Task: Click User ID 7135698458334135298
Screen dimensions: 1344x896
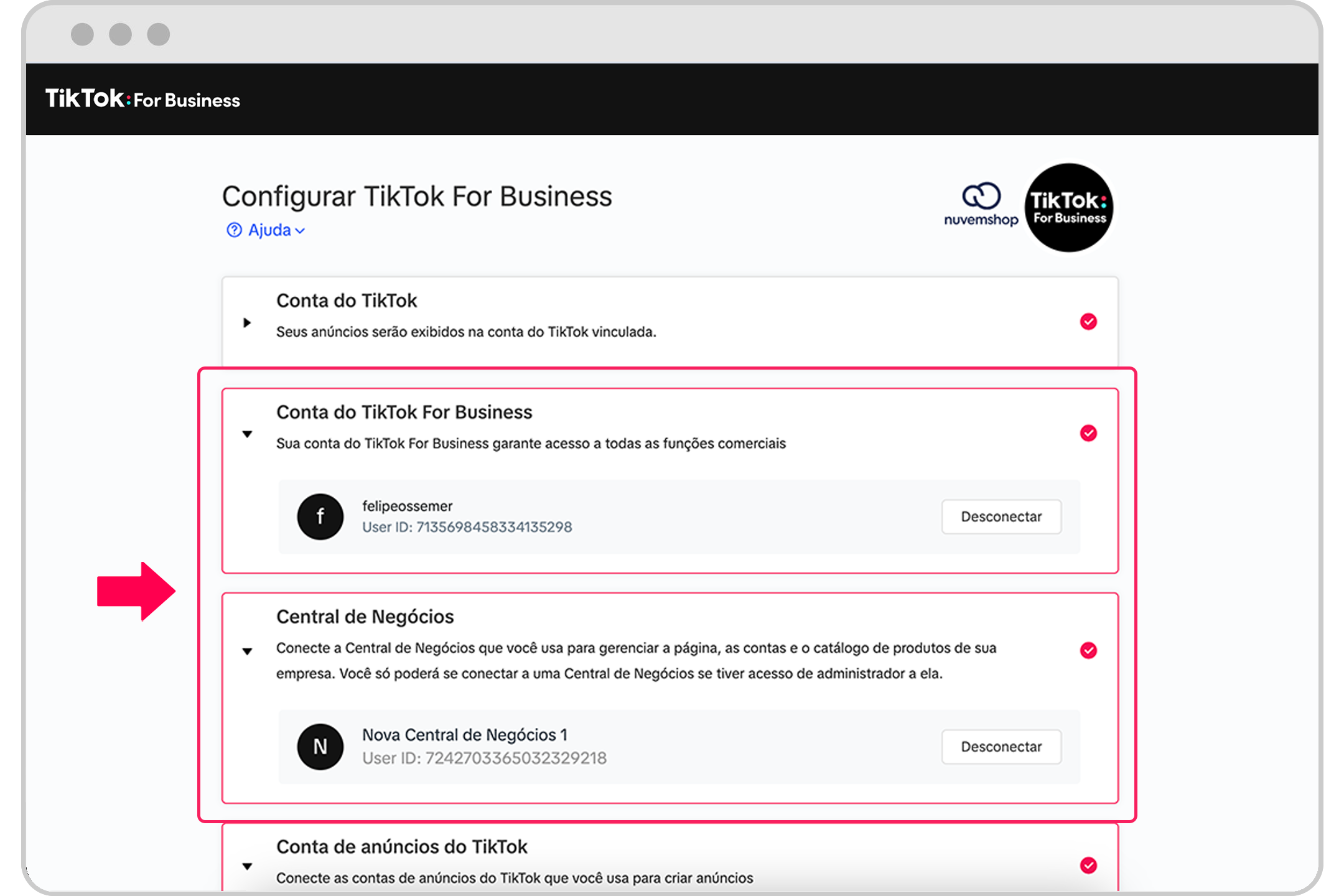Action: coord(467,527)
